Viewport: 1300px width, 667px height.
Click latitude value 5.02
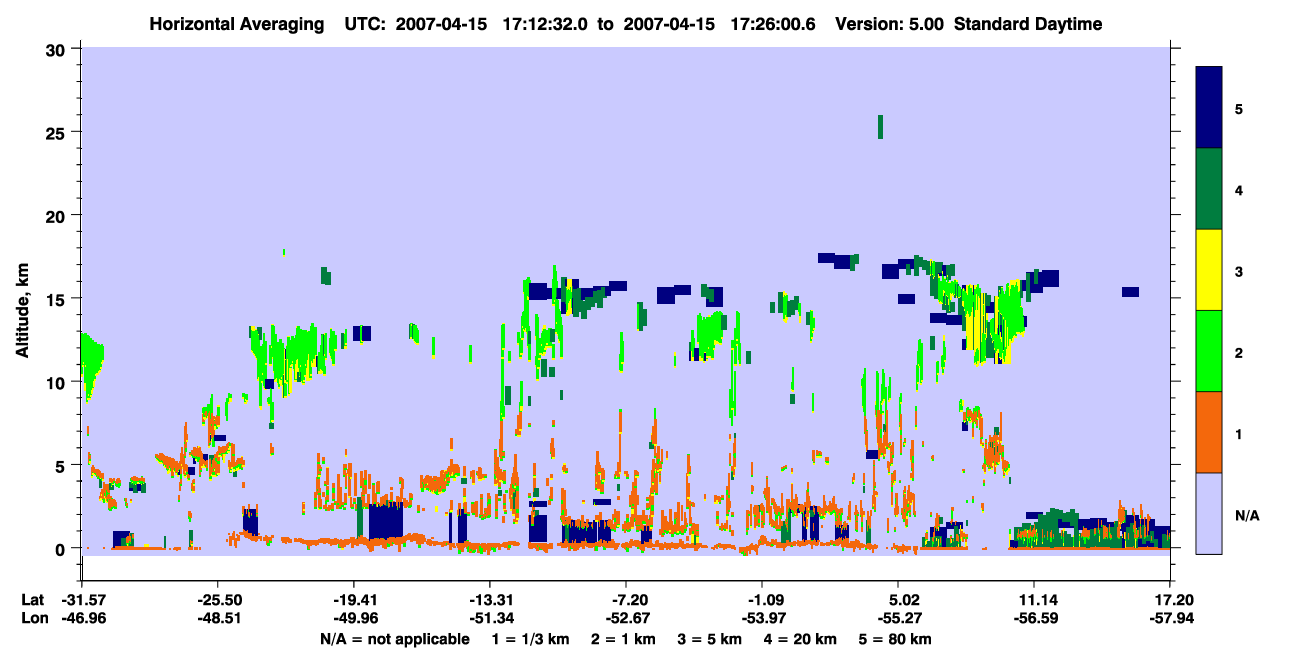point(898,600)
